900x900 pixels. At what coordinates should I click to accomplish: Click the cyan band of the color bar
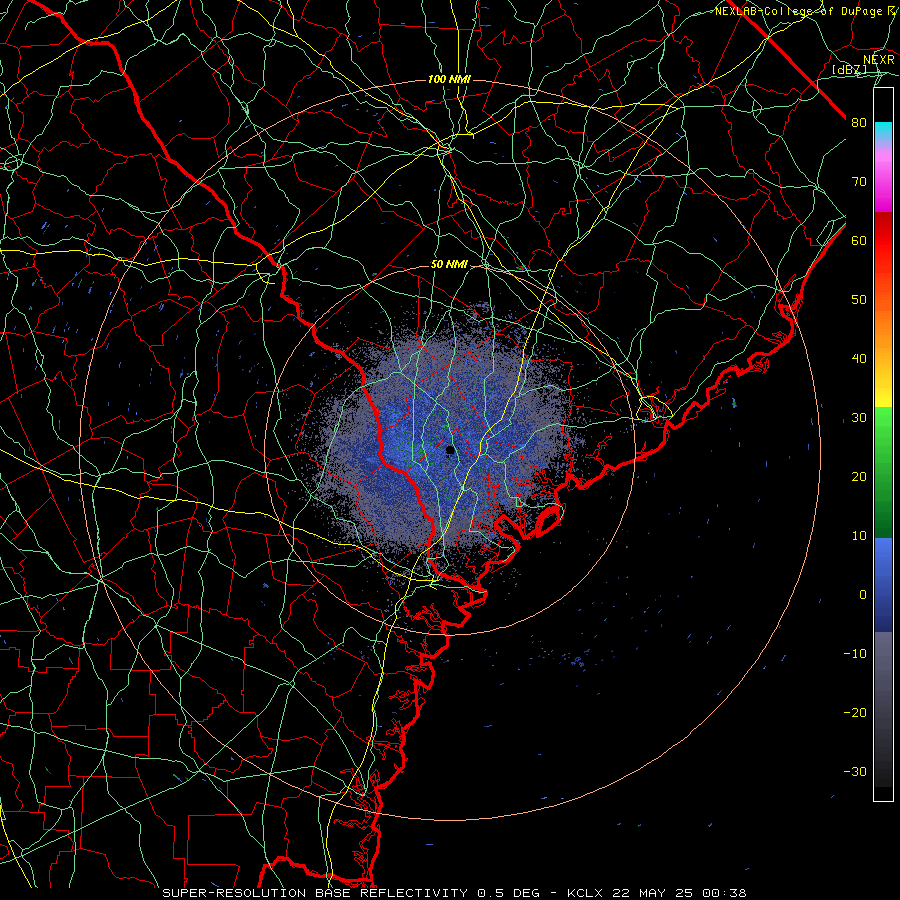pyautogui.click(x=883, y=132)
